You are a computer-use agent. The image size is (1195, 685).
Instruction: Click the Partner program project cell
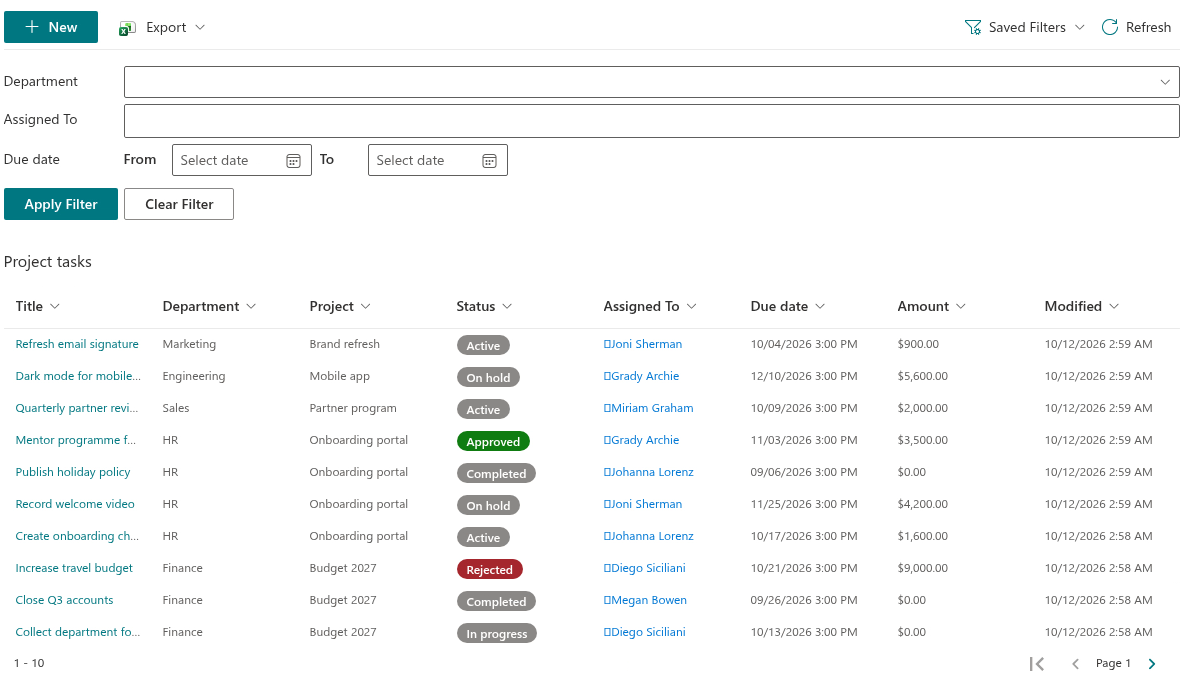pyautogui.click(x=353, y=408)
